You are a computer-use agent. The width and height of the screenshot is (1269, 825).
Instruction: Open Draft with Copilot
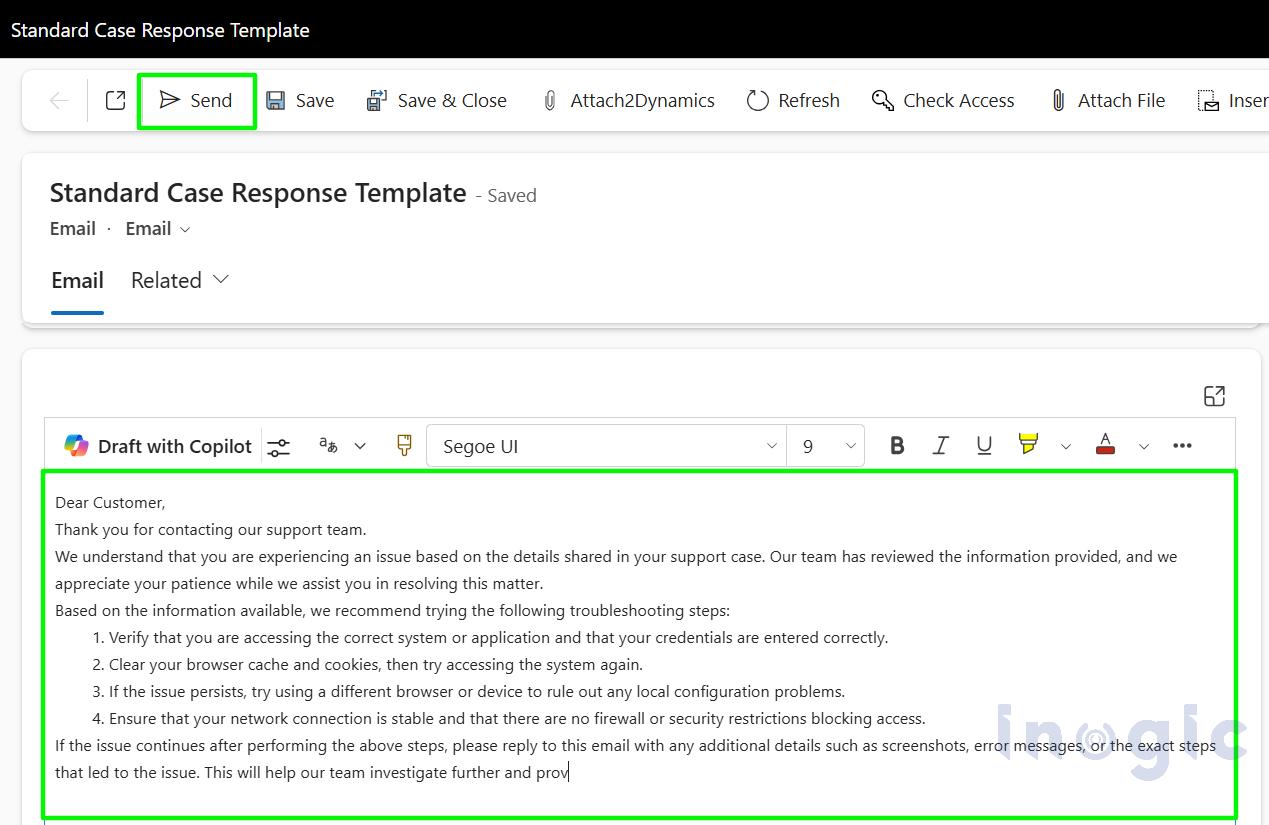pyautogui.click(x=158, y=446)
